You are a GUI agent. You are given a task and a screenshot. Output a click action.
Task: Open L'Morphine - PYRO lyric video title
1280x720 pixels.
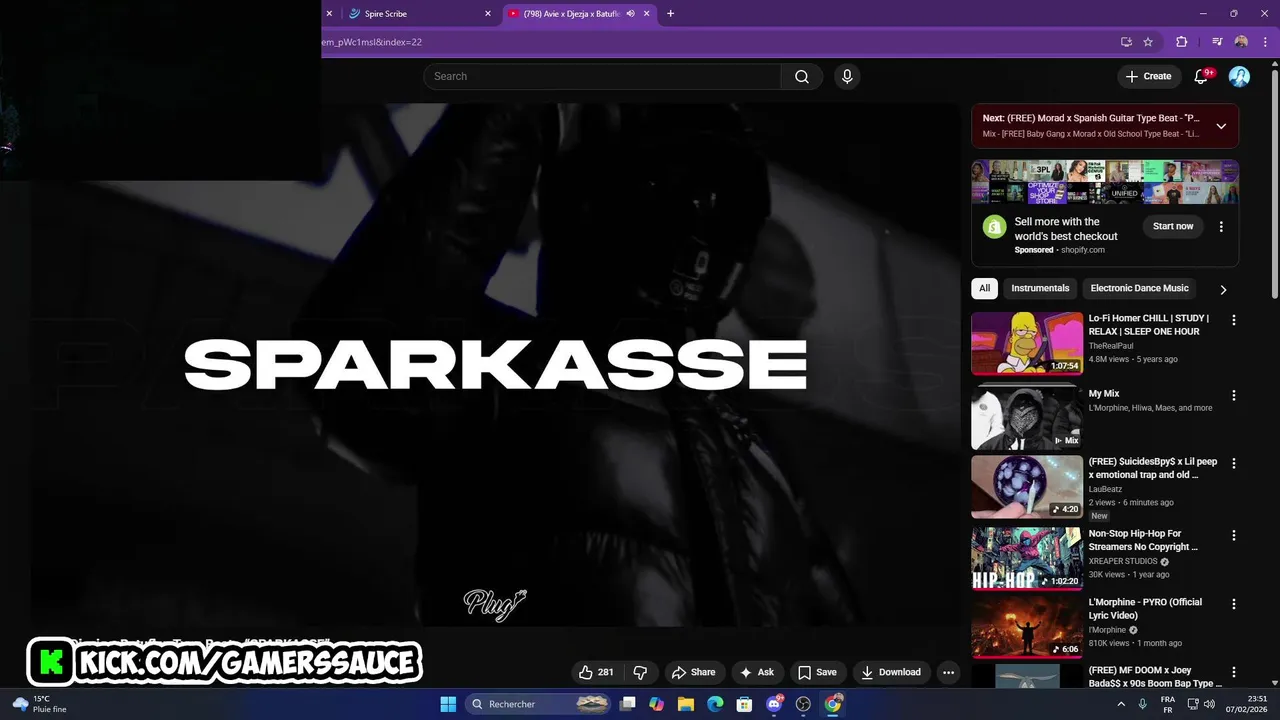pos(1146,609)
